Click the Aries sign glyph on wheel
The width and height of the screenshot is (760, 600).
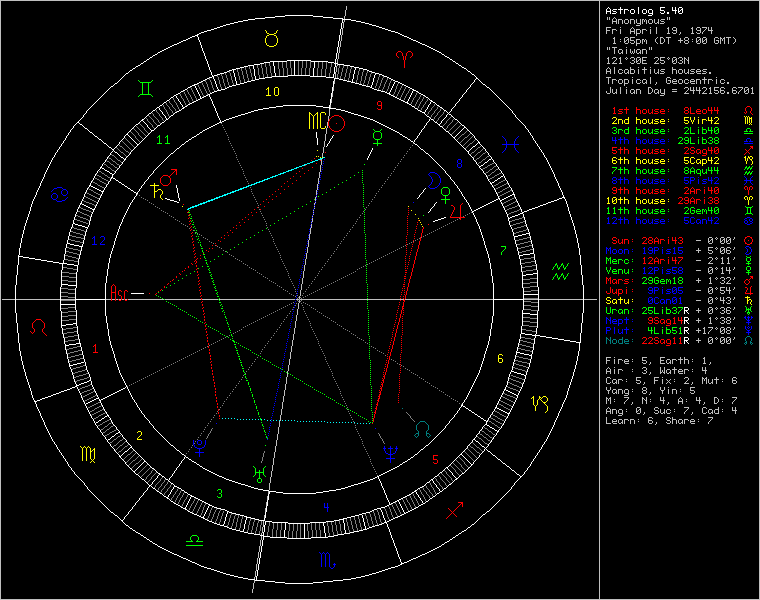(x=404, y=59)
